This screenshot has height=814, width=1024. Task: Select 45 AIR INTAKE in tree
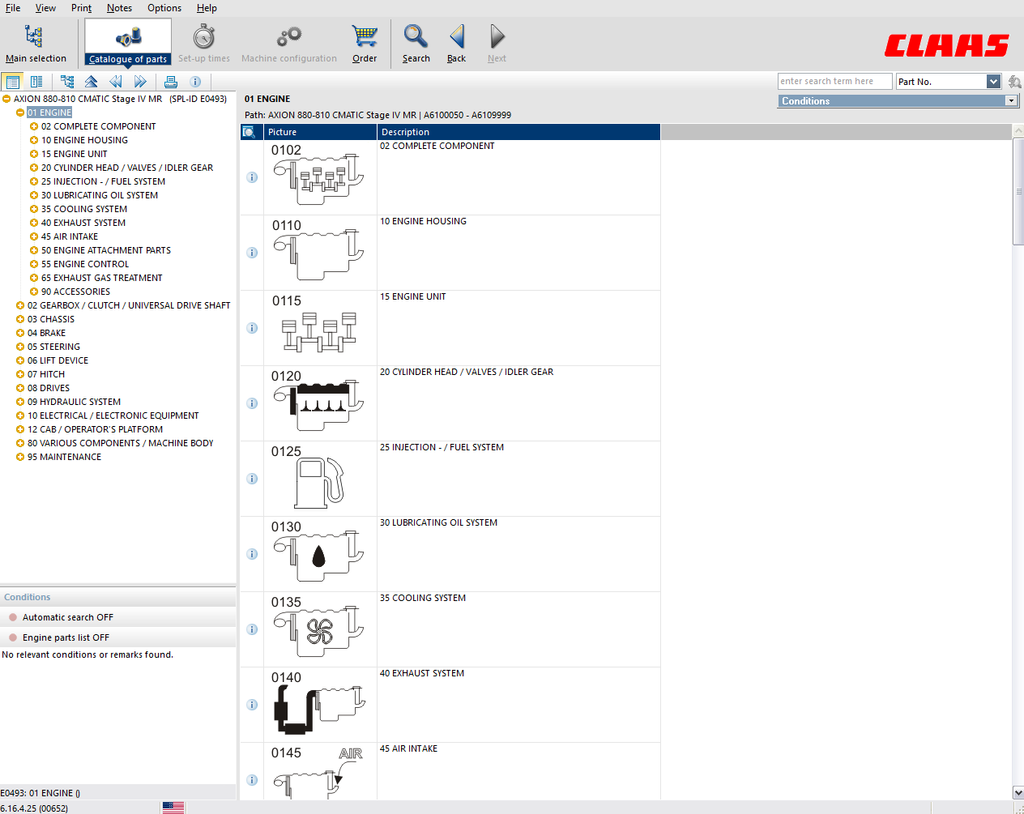(x=69, y=236)
